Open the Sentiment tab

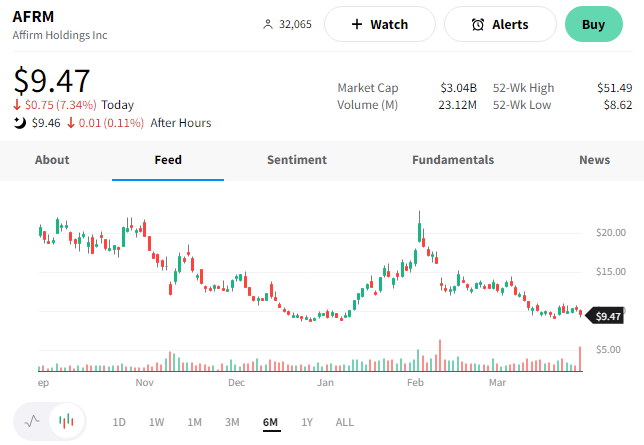pyautogui.click(x=297, y=160)
